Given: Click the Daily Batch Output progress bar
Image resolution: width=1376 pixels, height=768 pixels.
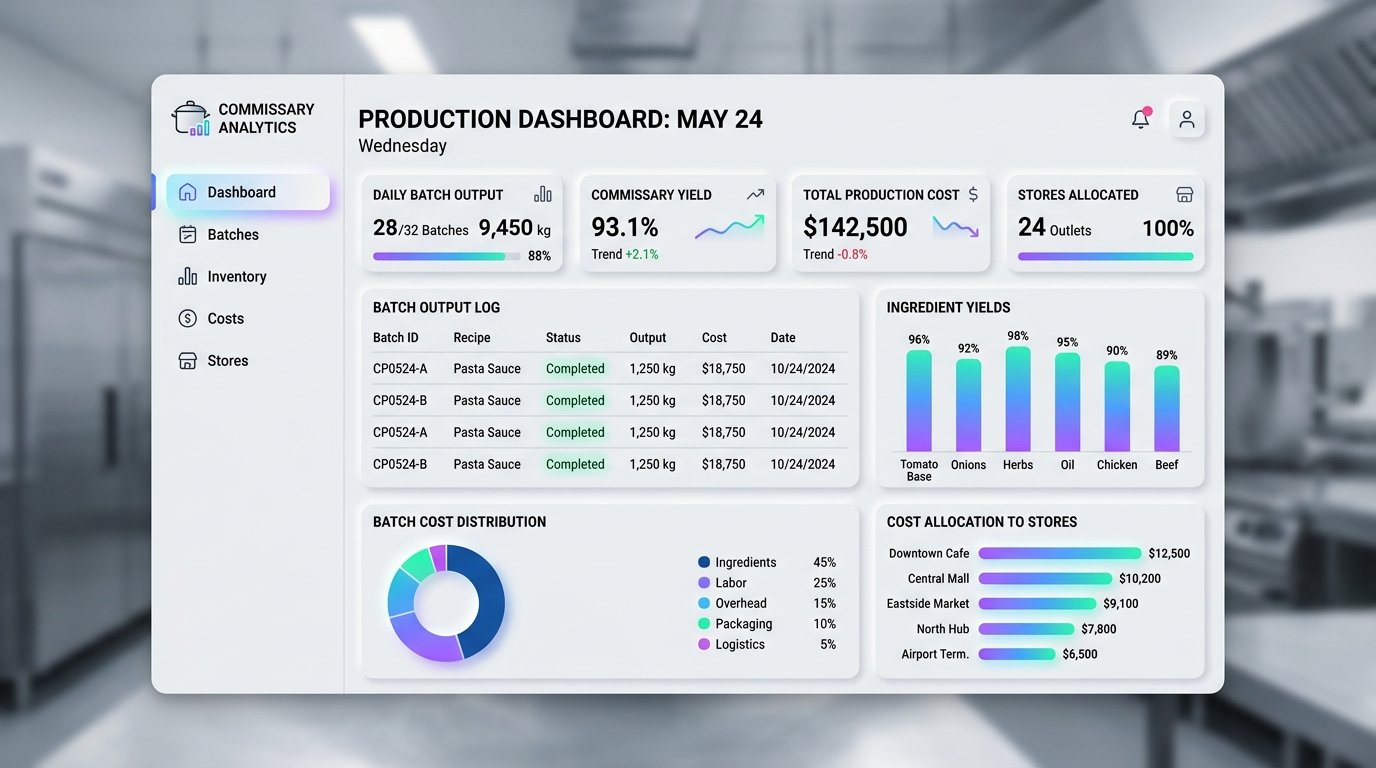Looking at the screenshot, I should pyautogui.click(x=447, y=256).
